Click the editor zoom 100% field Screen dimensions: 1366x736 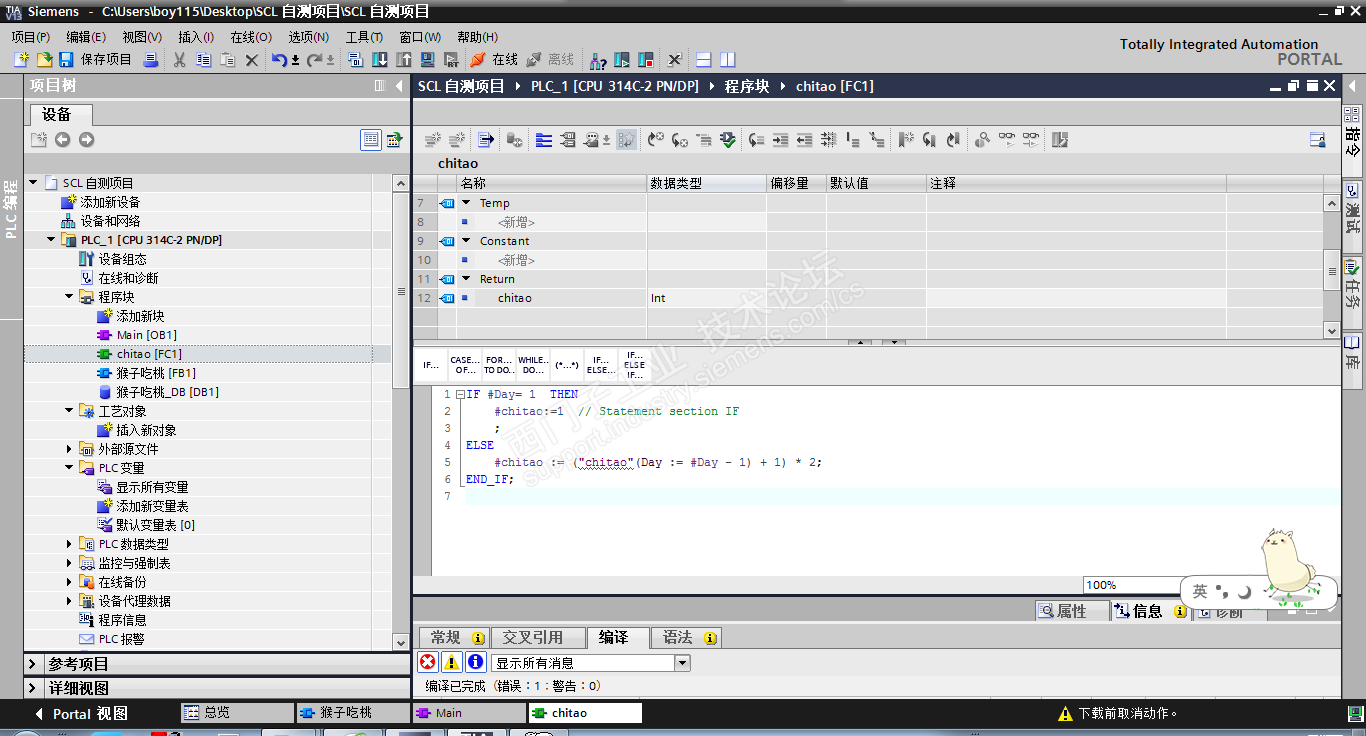(1130, 585)
